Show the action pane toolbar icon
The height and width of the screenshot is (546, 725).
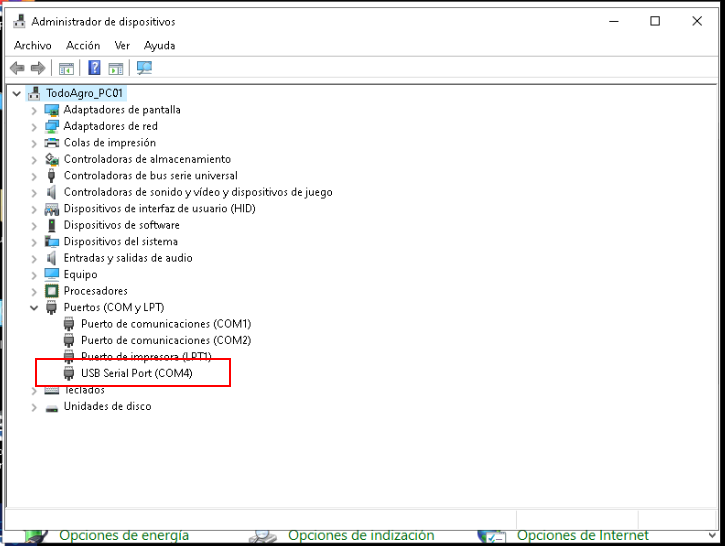point(116,69)
